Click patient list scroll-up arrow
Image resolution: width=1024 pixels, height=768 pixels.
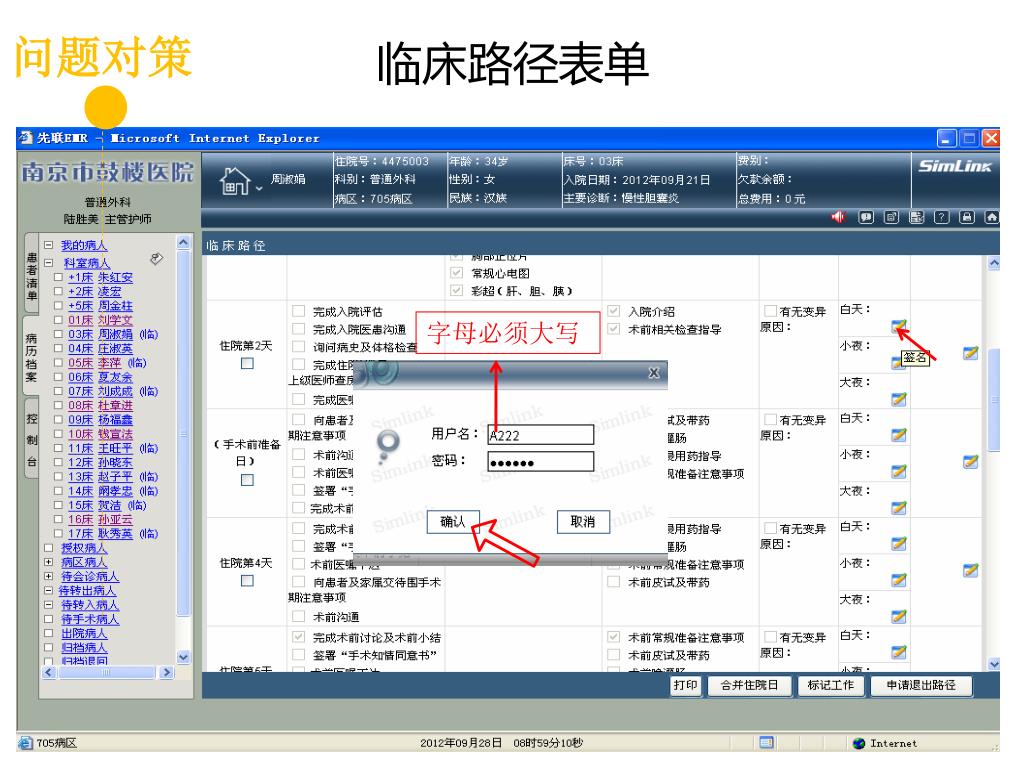click(x=184, y=242)
